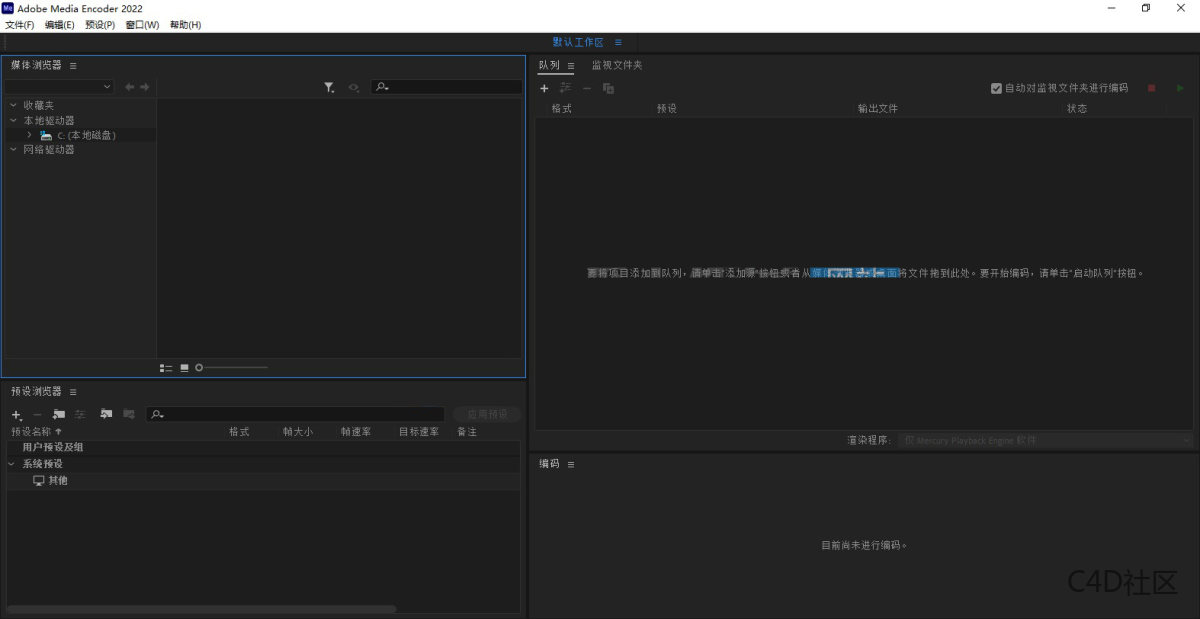This screenshot has width=1200, height=619.
Task: Click the 预设 column header in queue
Action: click(x=667, y=108)
